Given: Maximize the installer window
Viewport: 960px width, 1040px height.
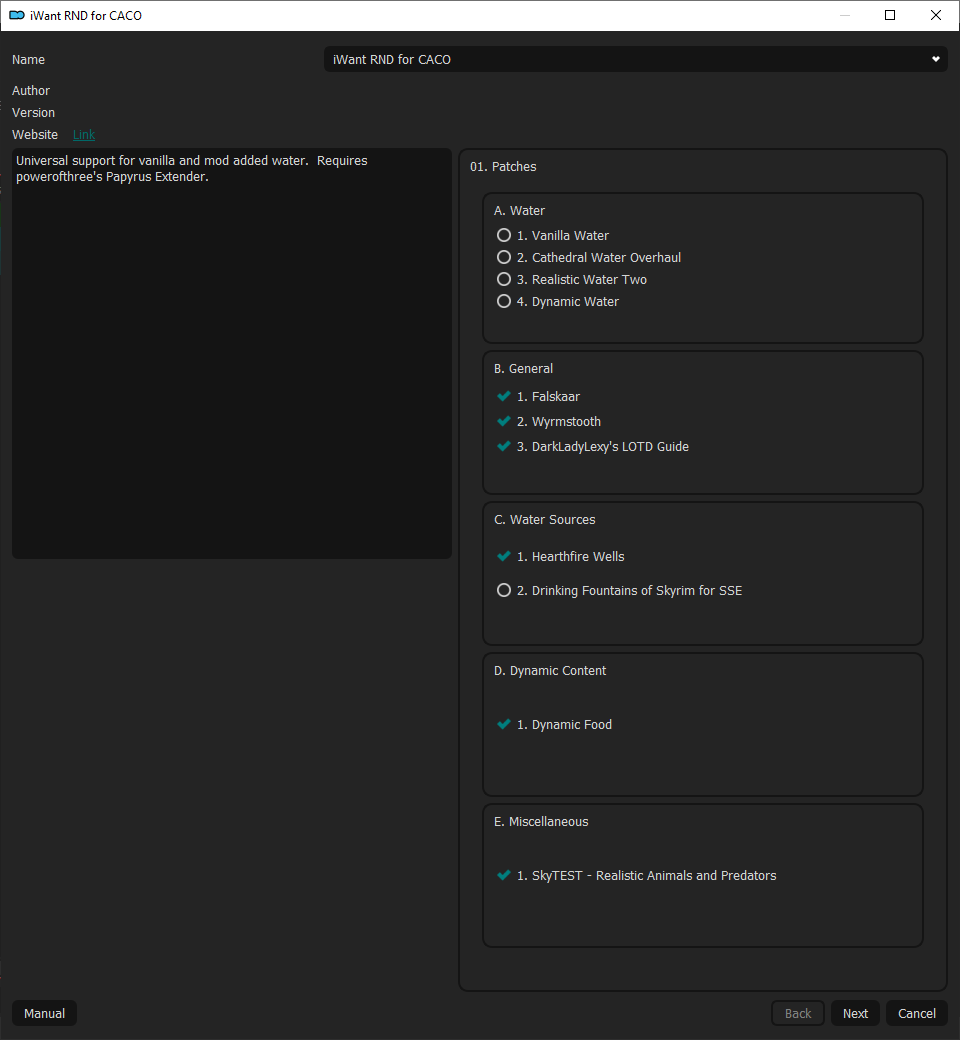Looking at the screenshot, I should pyautogui.click(x=890, y=15).
